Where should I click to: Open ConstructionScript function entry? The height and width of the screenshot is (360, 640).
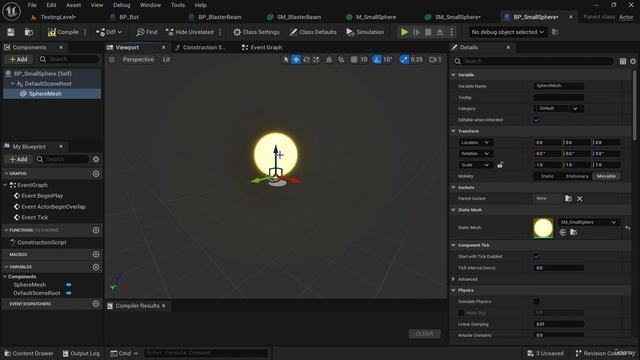(x=42, y=242)
